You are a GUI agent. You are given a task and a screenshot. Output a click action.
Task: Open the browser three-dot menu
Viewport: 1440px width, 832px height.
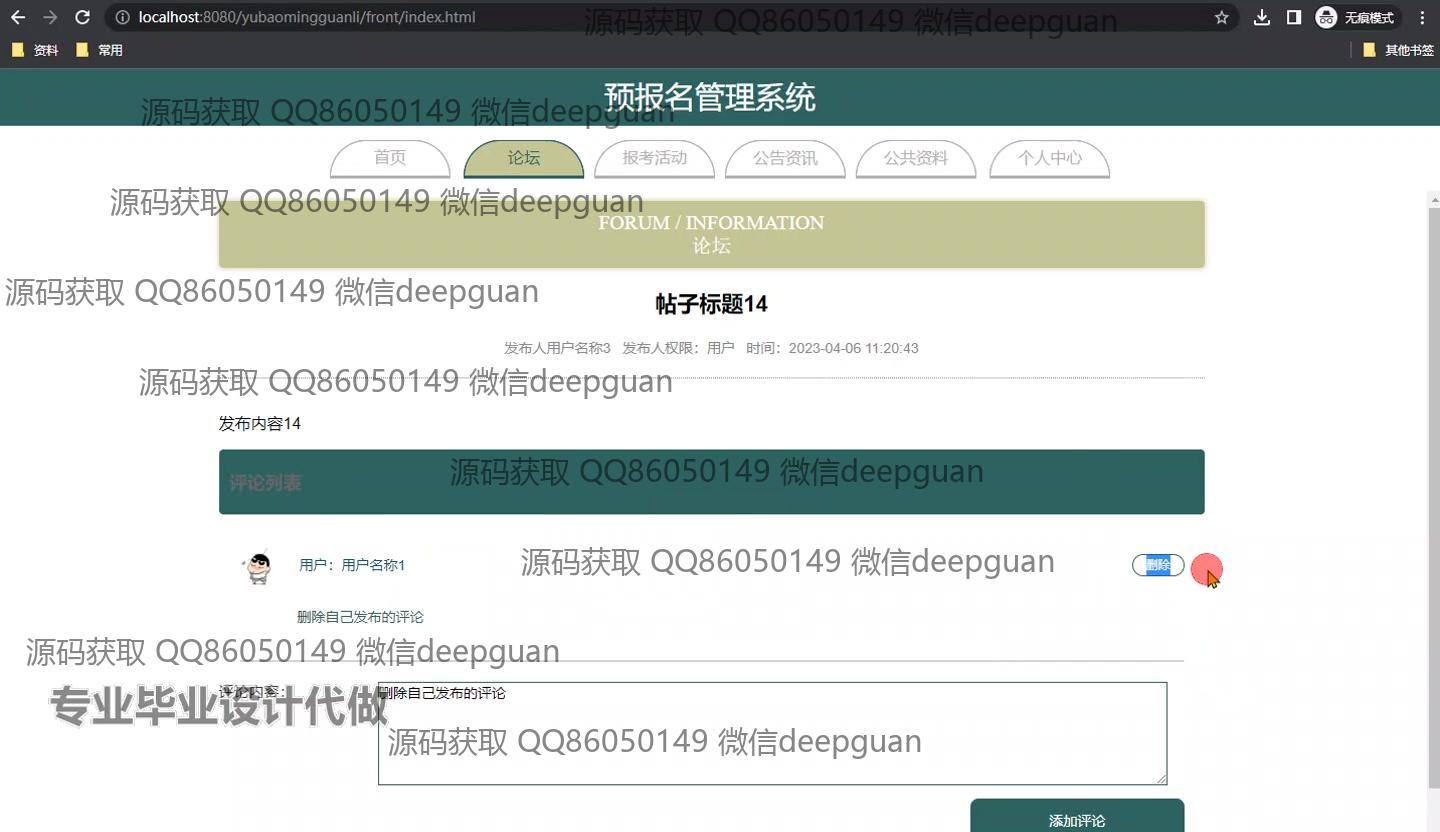point(1422,17)
